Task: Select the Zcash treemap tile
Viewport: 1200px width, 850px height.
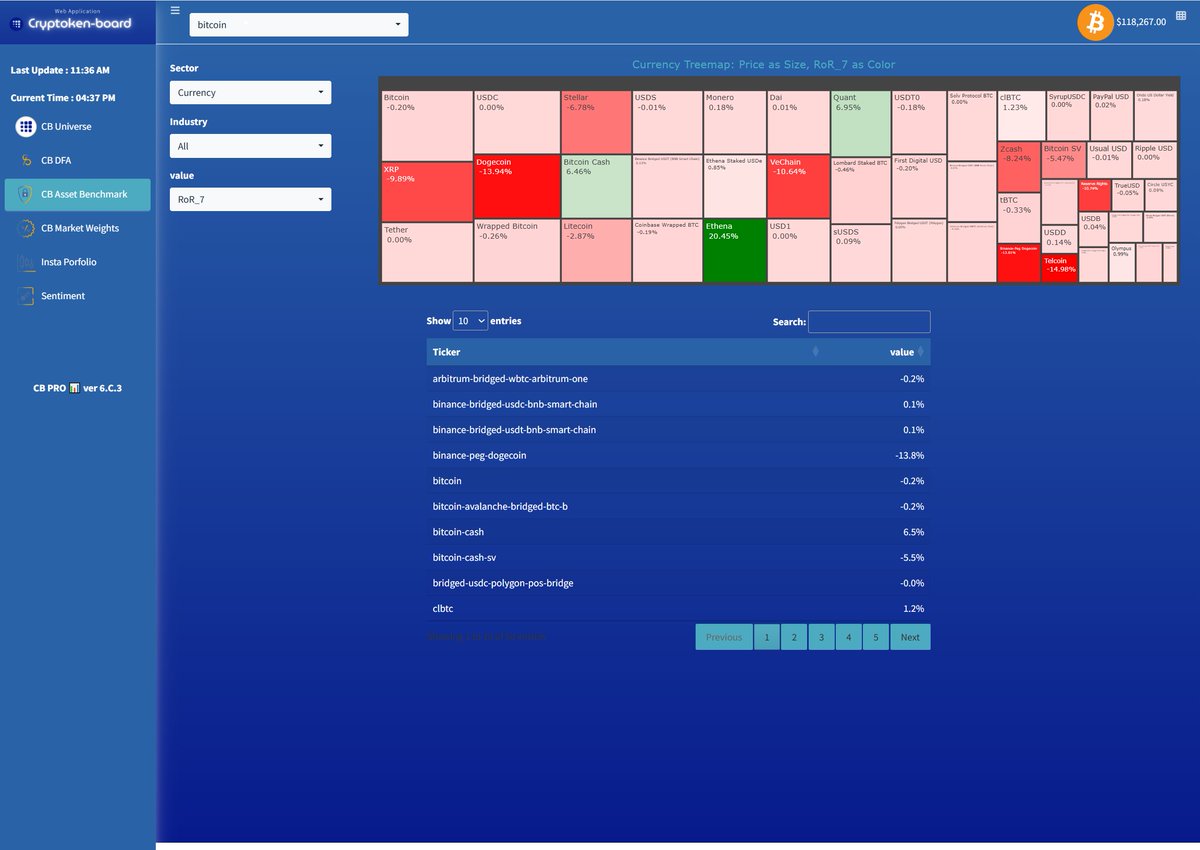Action: (x=1018, y=167)
